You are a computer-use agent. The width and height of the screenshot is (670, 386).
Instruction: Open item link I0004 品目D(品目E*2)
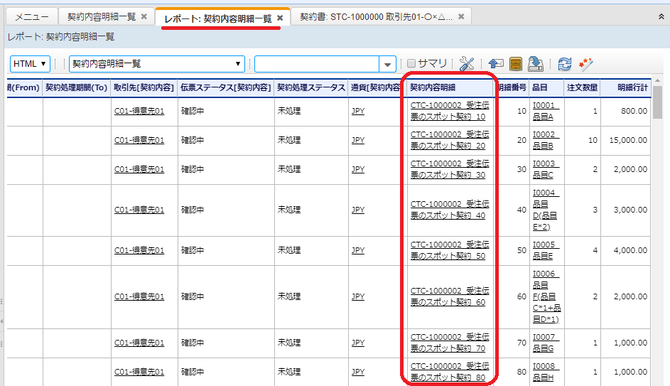(546, 209)
